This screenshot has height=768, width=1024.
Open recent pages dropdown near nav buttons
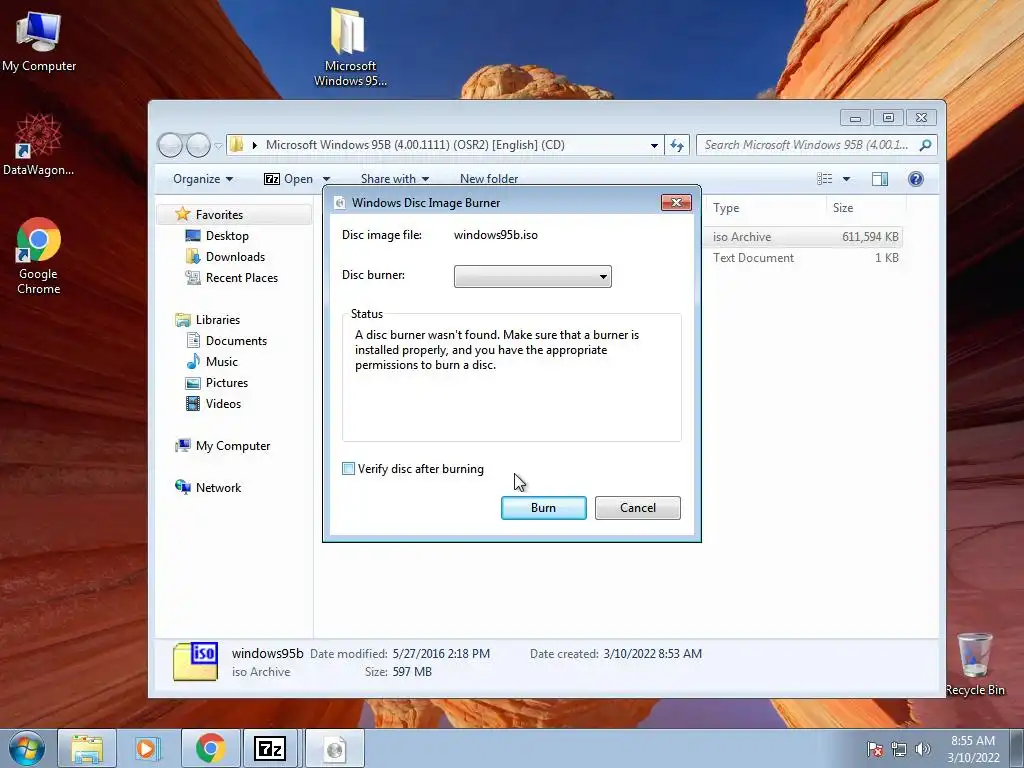(218, 146)
